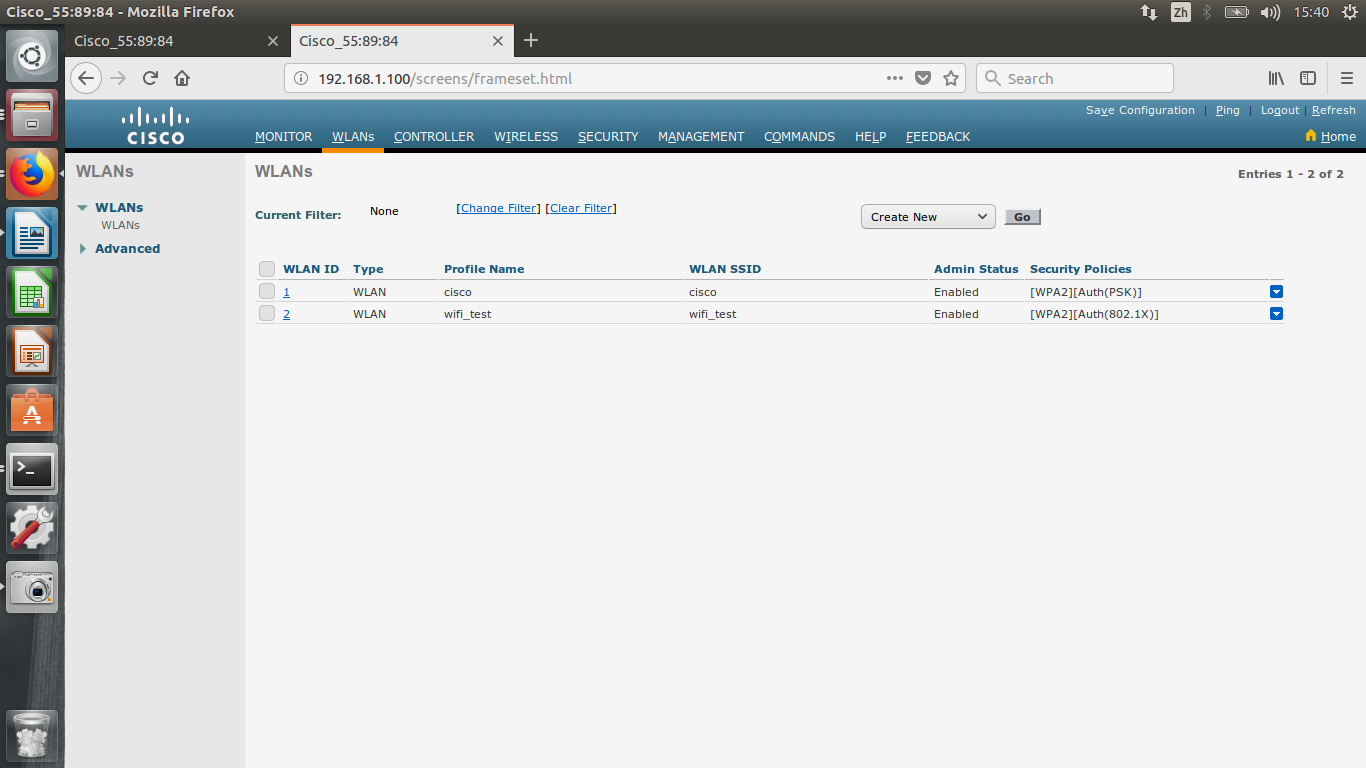Image resolution: width=1366 pixels, height=768 pixels.
Task: Open System Settings wrench-gear icon
Action: pos(32,528)
